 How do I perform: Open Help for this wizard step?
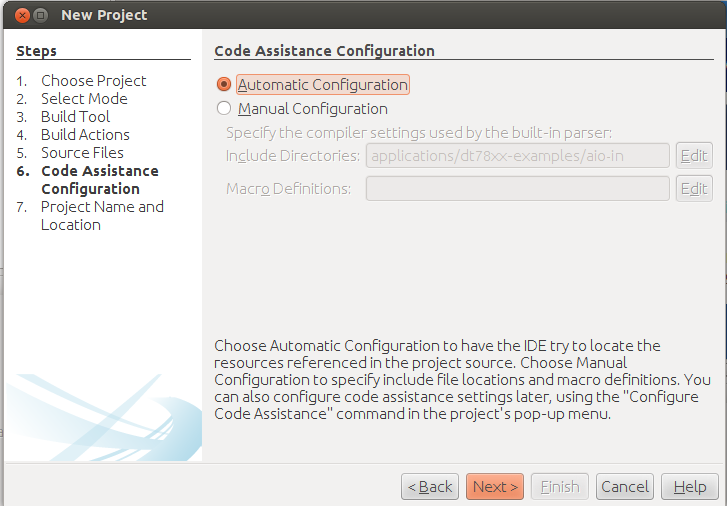[690, 487]
